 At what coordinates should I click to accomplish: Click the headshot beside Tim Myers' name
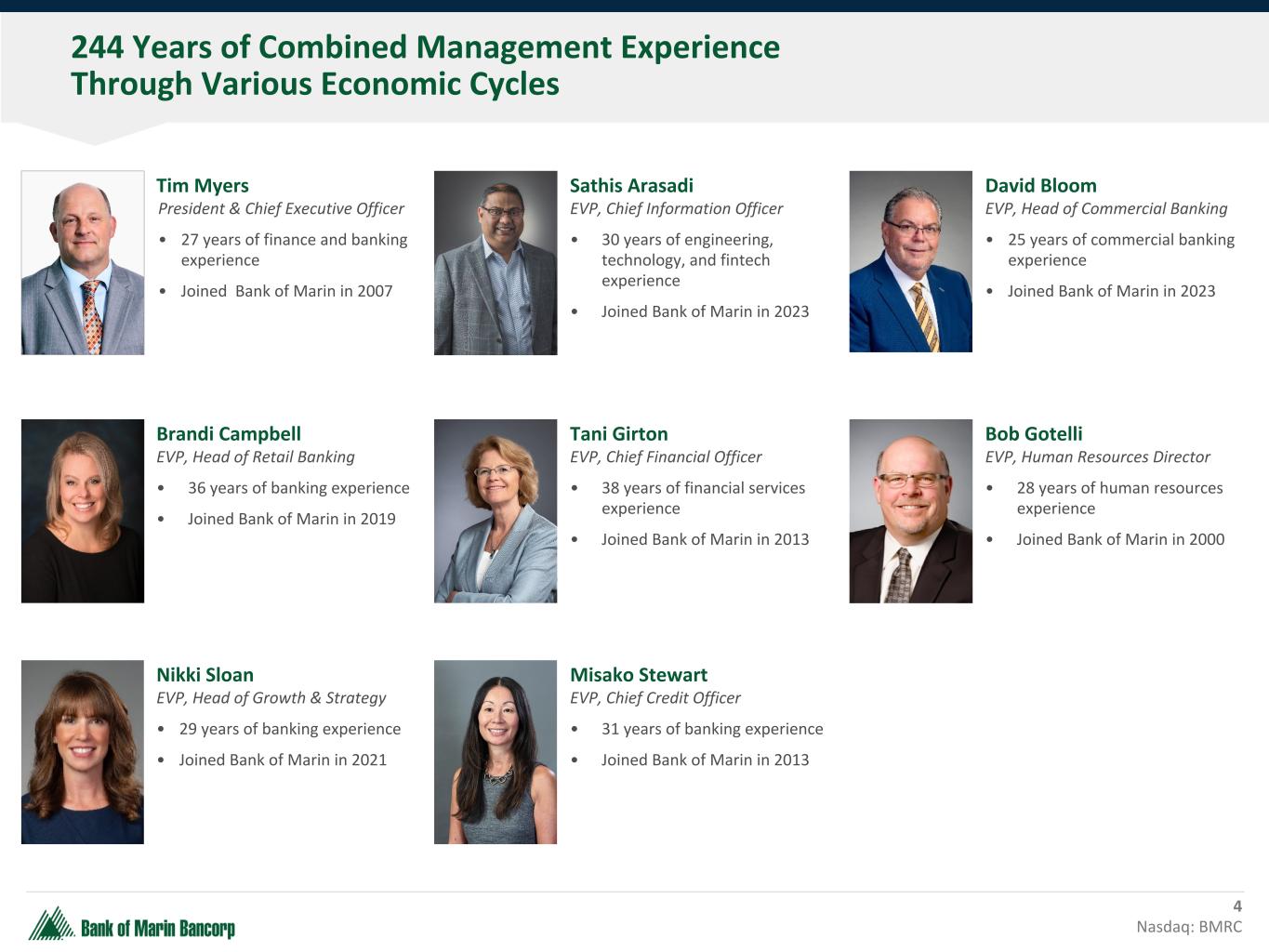[x=83, y=262]
